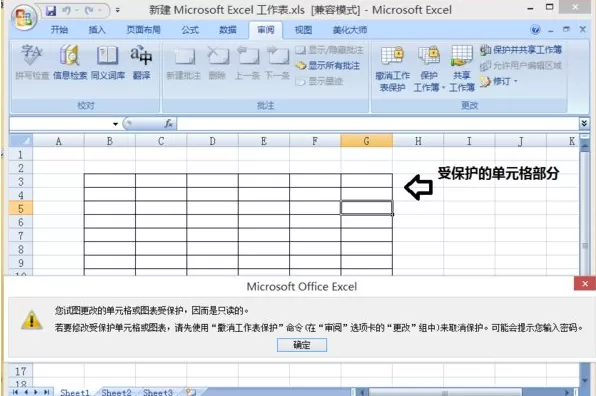Select column A header
The width and height of the screenshot is (596, 396).
pyautogui.click(x=58, y=141)
